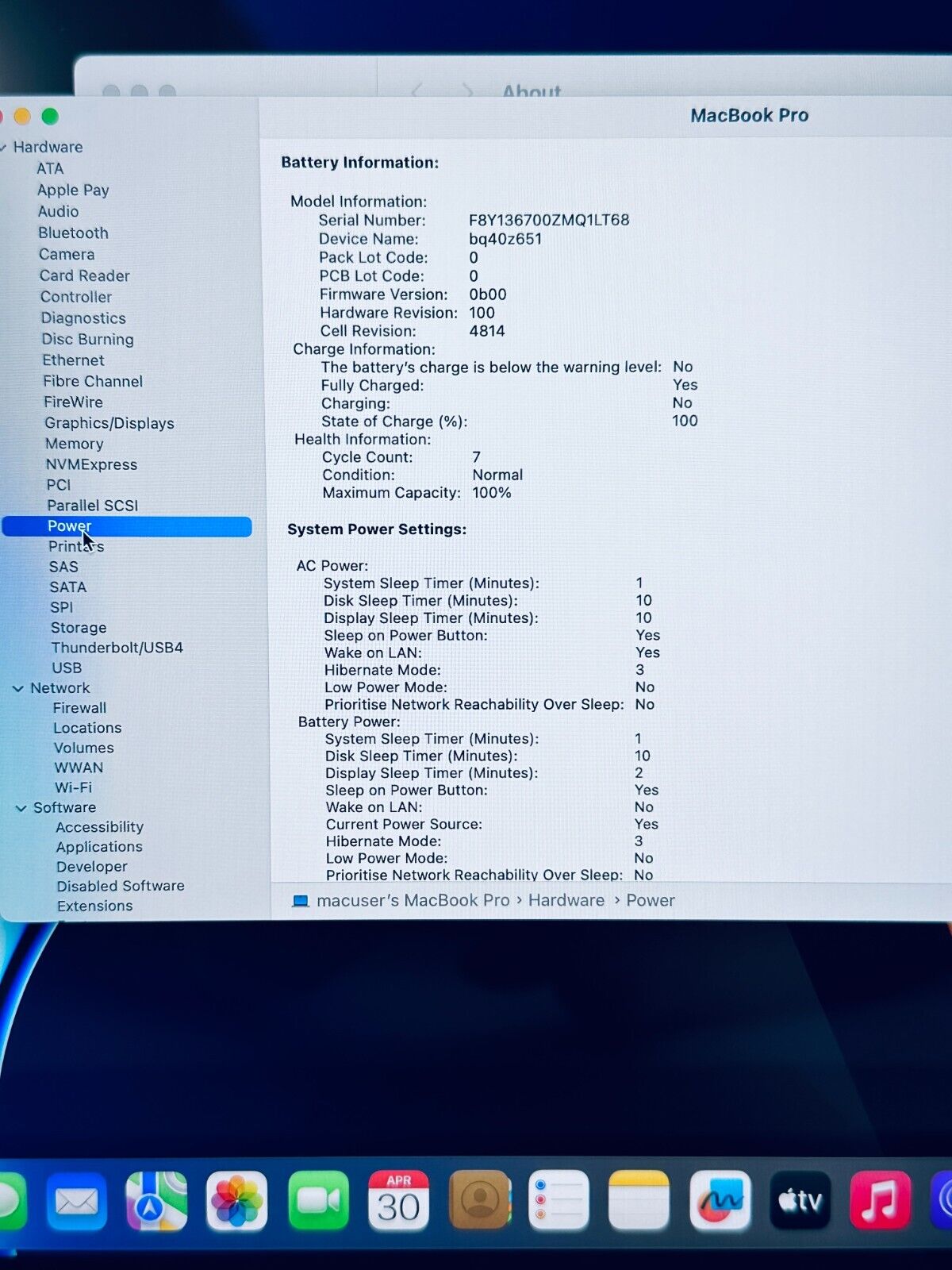
Task: Show Camera hardware details
Action: [x=67, y=254]
